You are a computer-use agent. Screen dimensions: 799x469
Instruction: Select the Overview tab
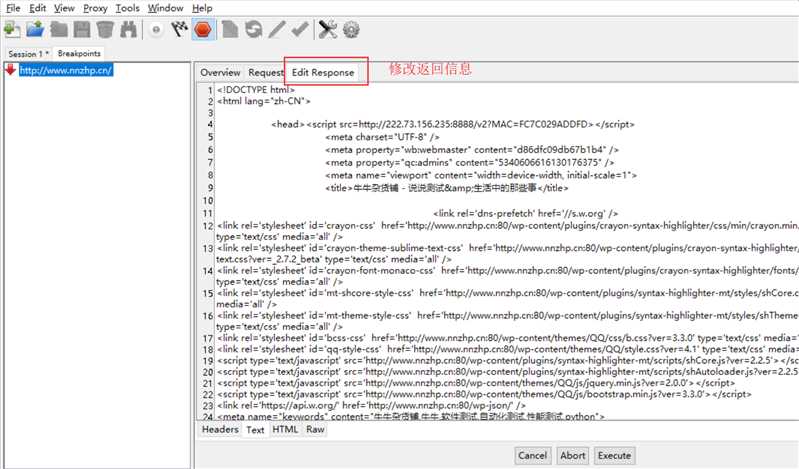(x=220, y=72)
